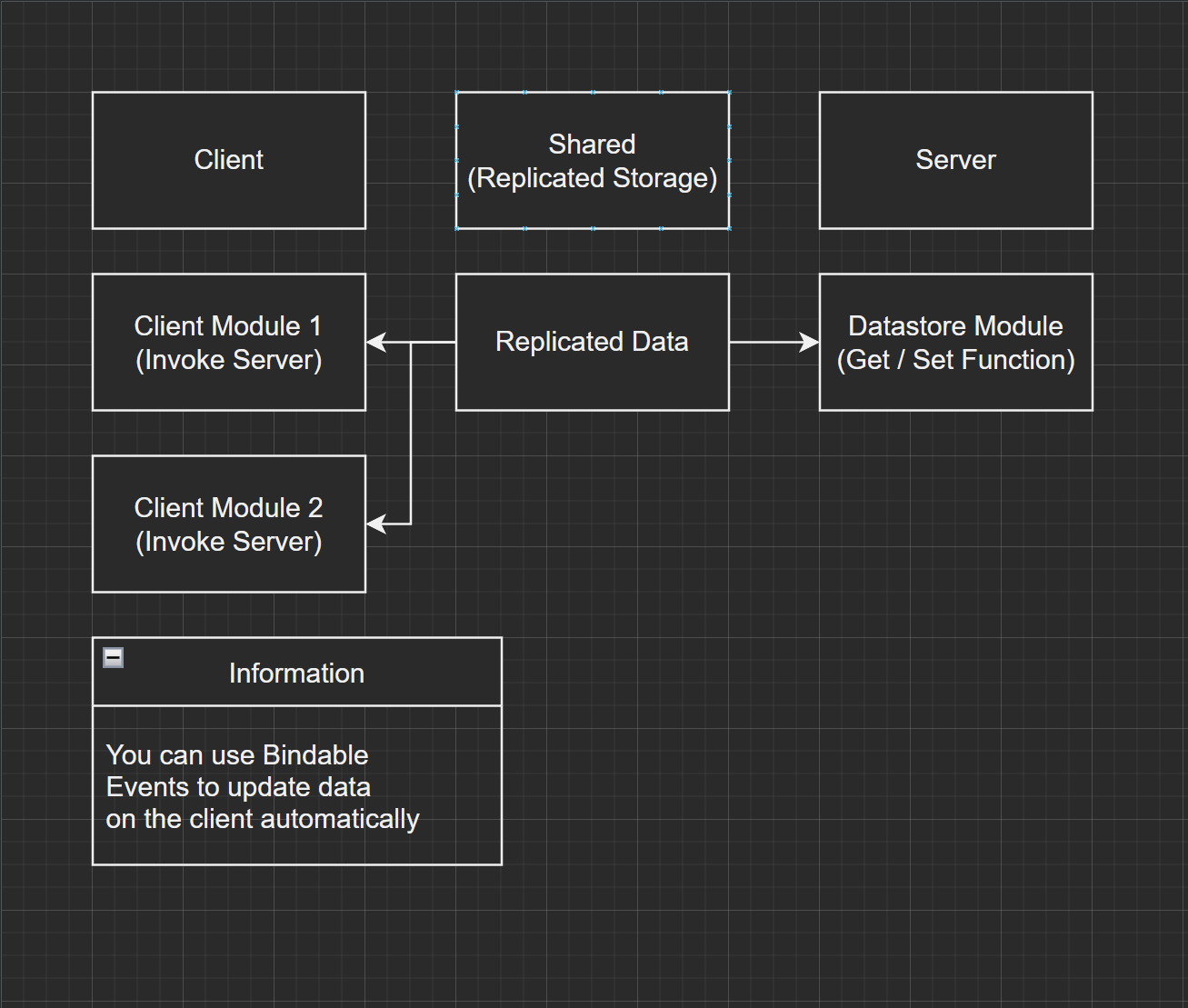Click bottom-right corner point of Shared box
The height and width of the screenshot is (1008, 1188).
pos(729,228)
